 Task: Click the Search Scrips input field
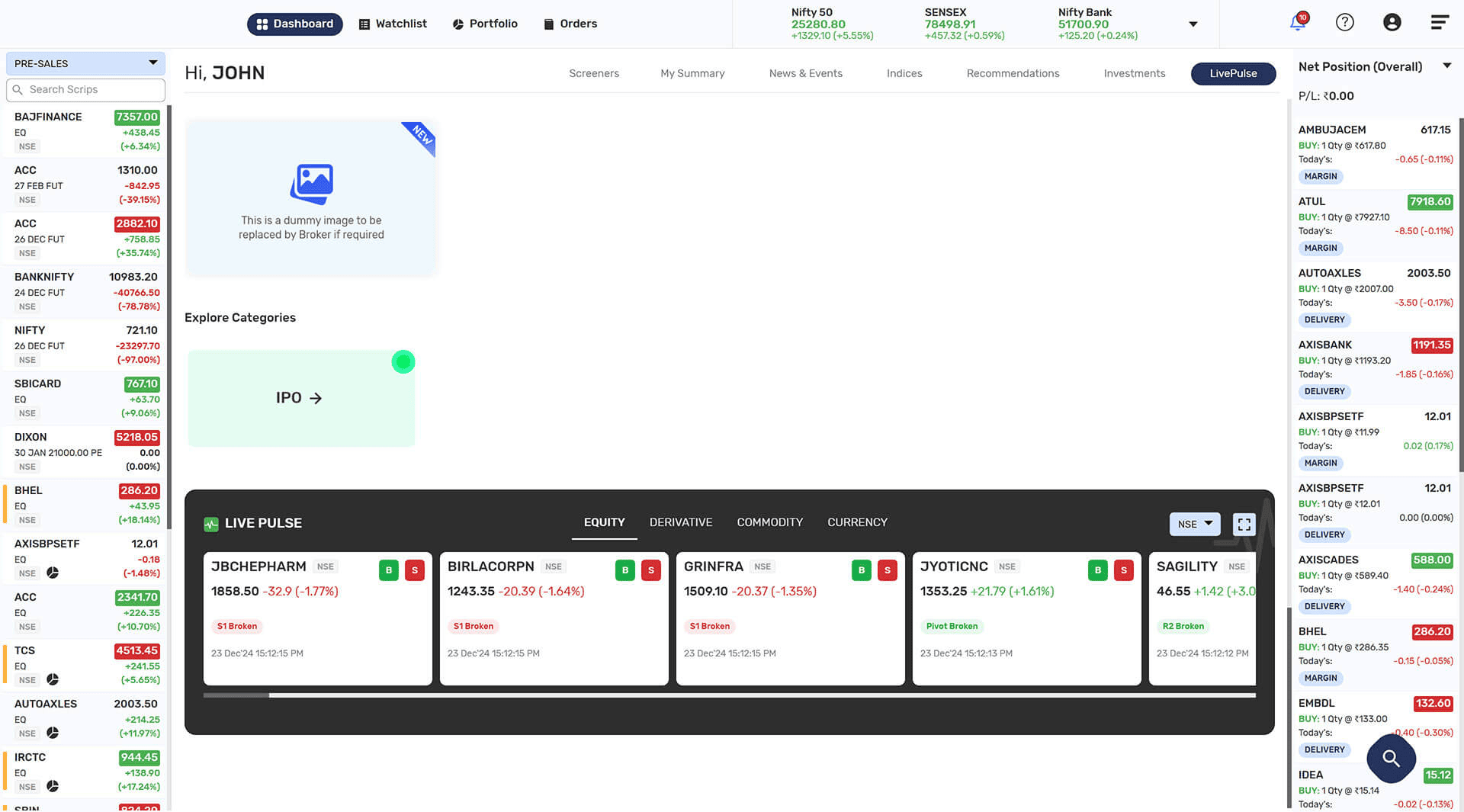point(85,90)
